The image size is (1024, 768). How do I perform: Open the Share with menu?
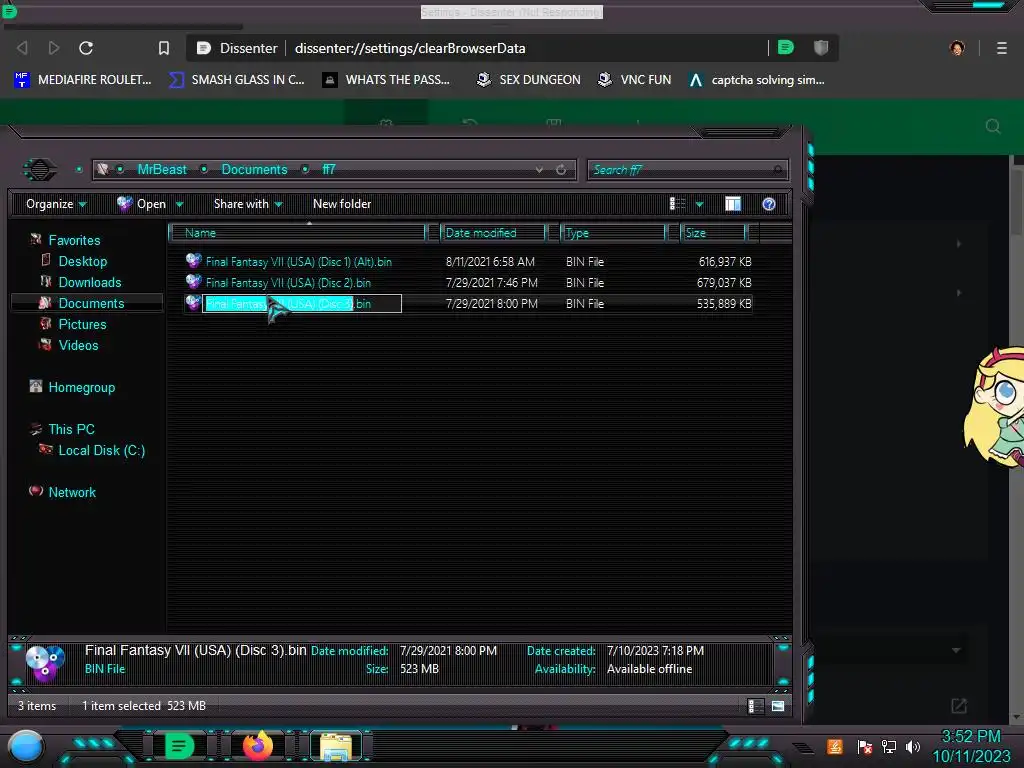click(x=248, y=204)
